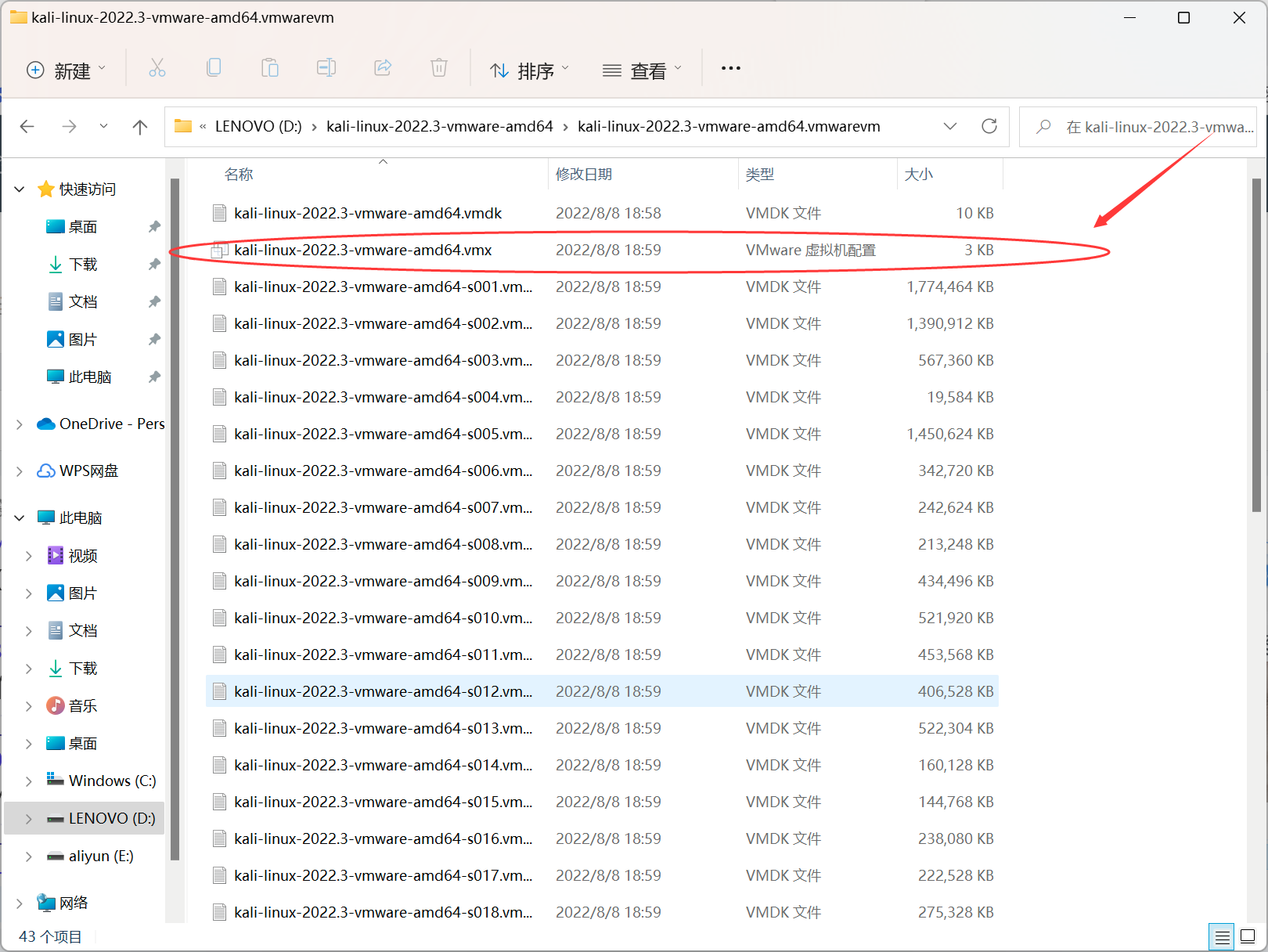Open address bar history dropdown
The height and width of the screenshot is (952, 1268).
click(950, 126)
